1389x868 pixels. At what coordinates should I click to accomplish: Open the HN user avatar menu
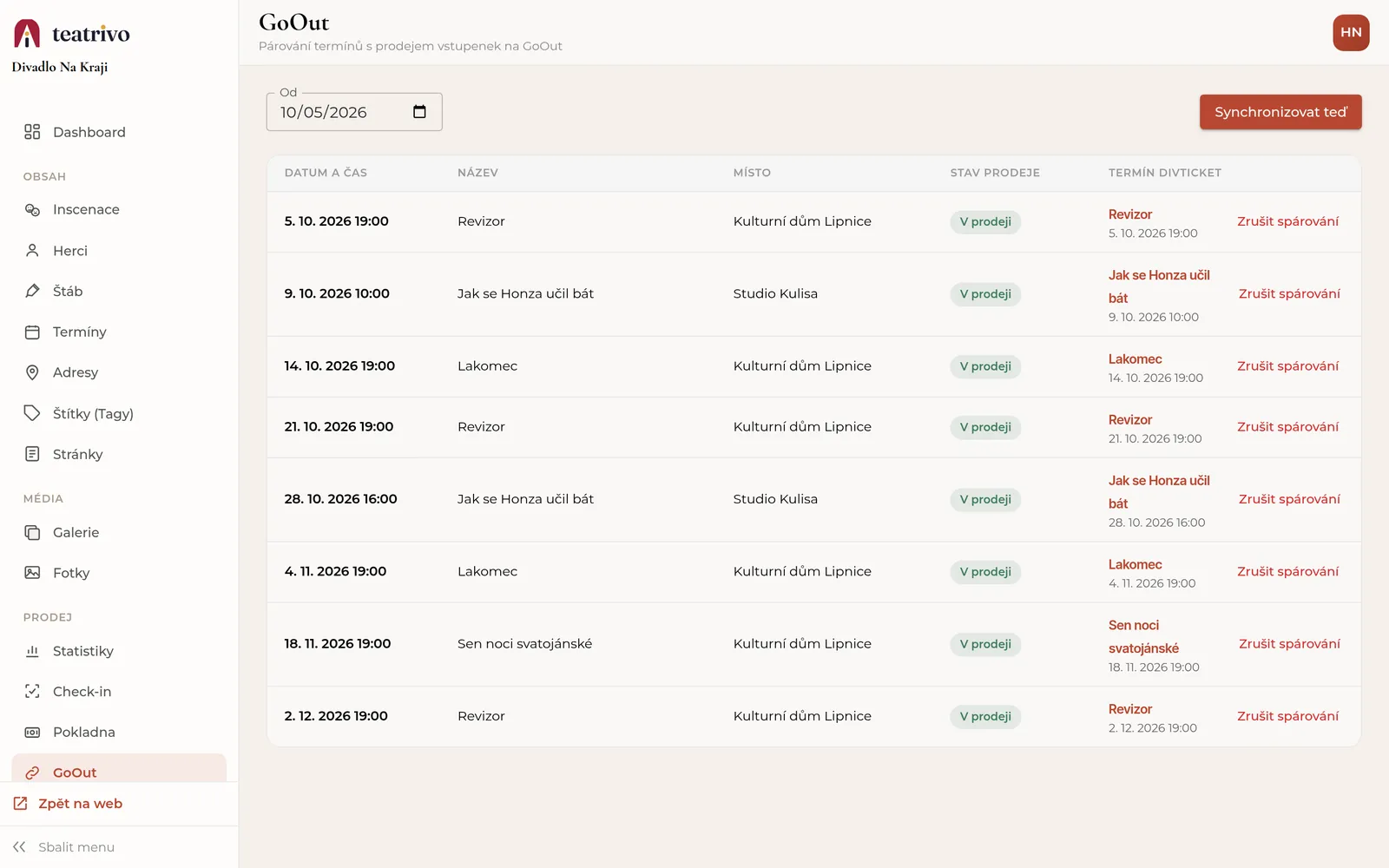1351,33
